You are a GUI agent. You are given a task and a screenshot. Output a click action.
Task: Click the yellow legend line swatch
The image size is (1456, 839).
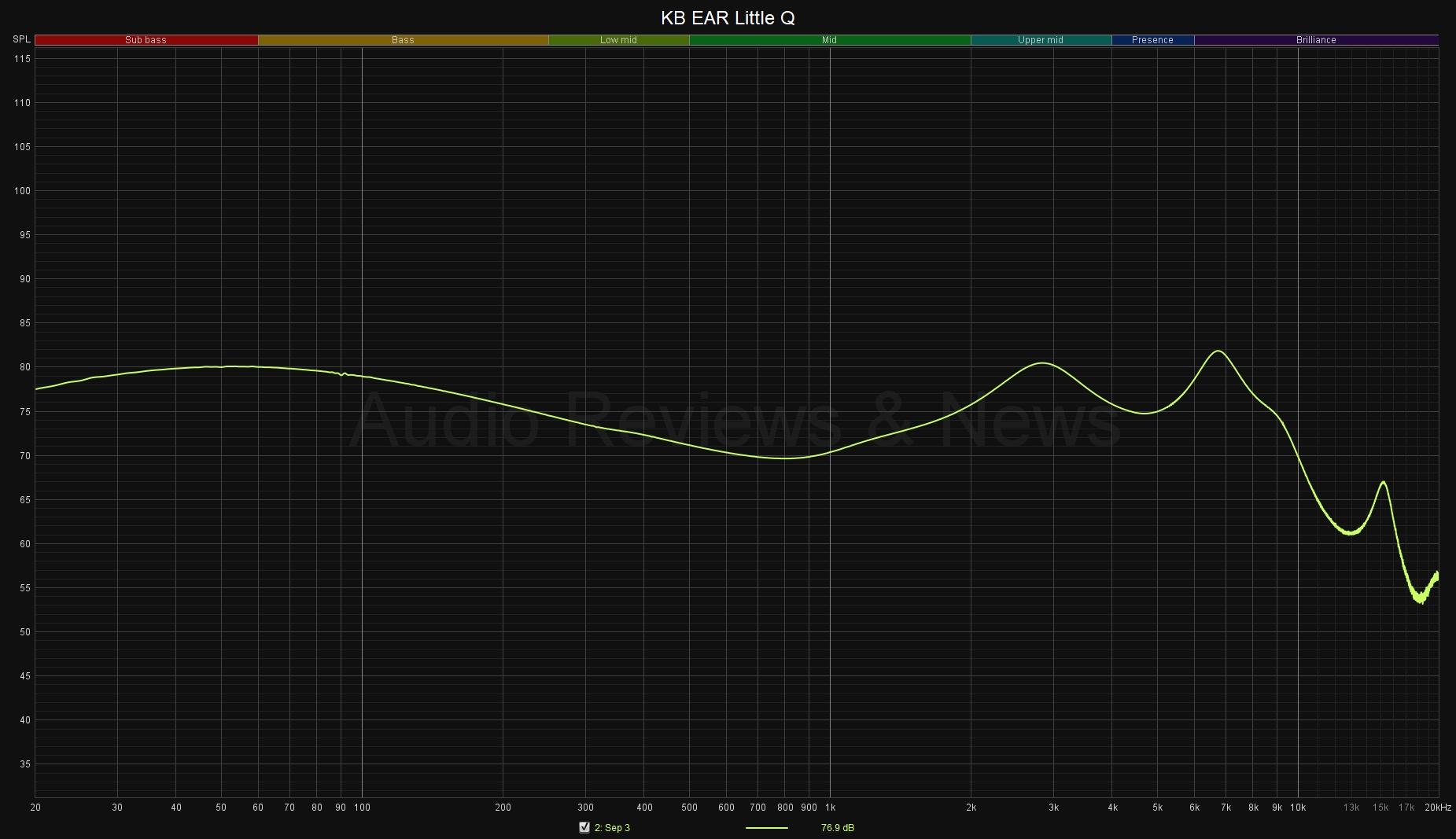766,827
